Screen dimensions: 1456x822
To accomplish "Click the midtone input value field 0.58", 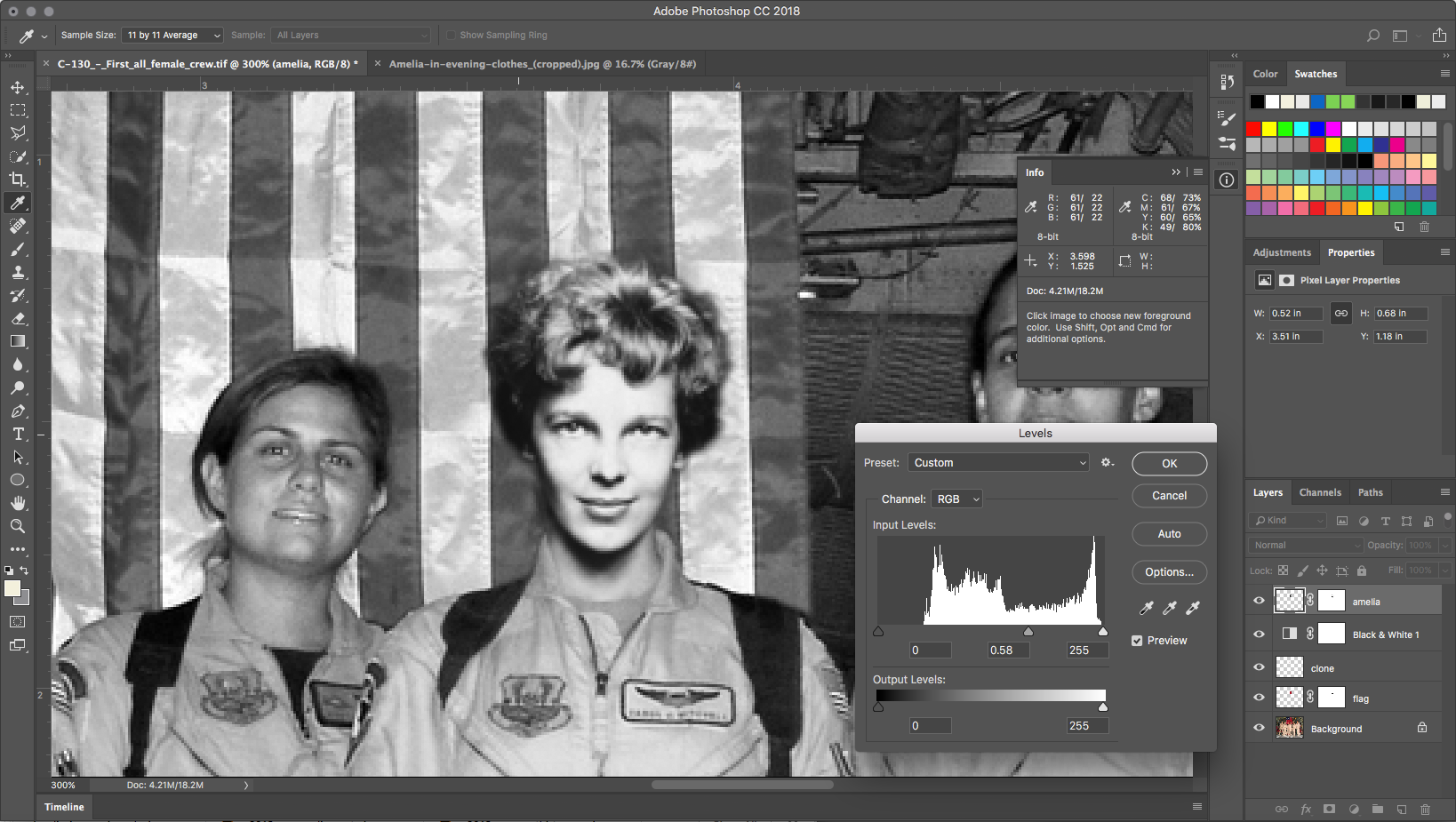I will click(x=1008, y=650).
